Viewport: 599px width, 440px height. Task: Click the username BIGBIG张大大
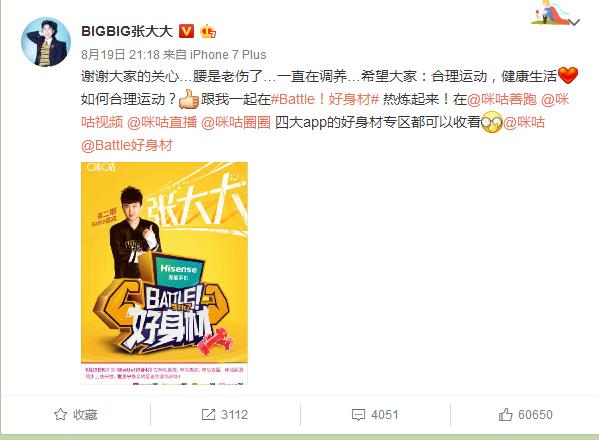coord(127,31)
